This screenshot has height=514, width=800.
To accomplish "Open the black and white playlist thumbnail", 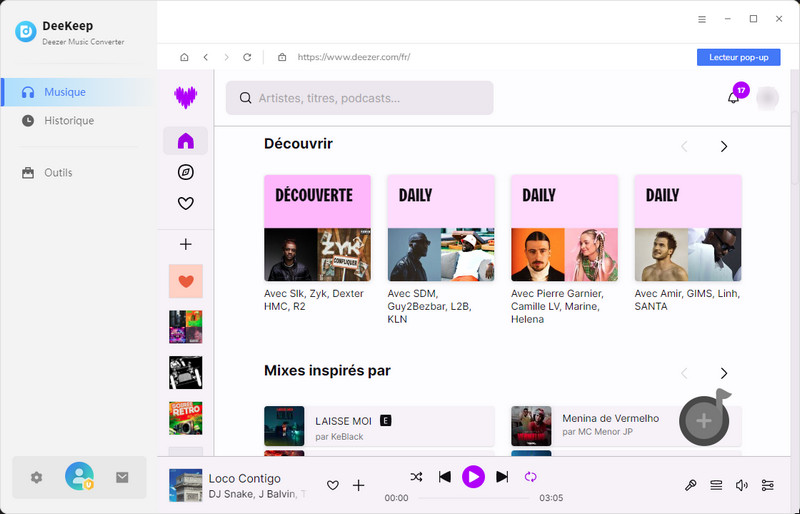I will click(x=186, y=373).
